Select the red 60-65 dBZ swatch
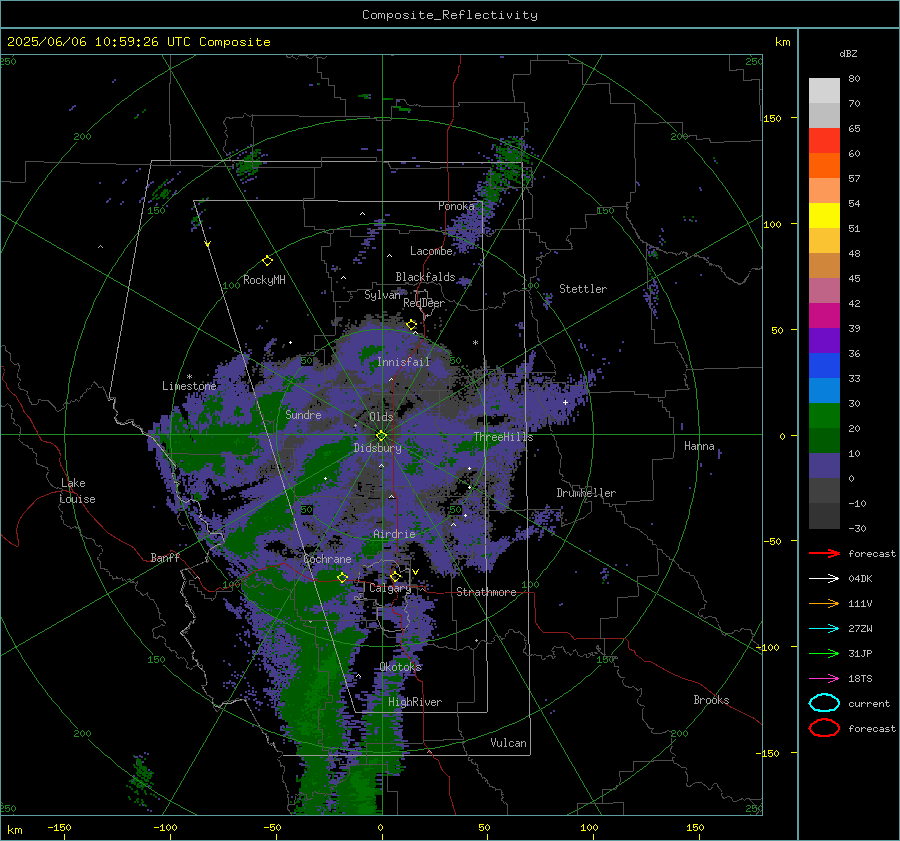 click(x=824, y=141)
